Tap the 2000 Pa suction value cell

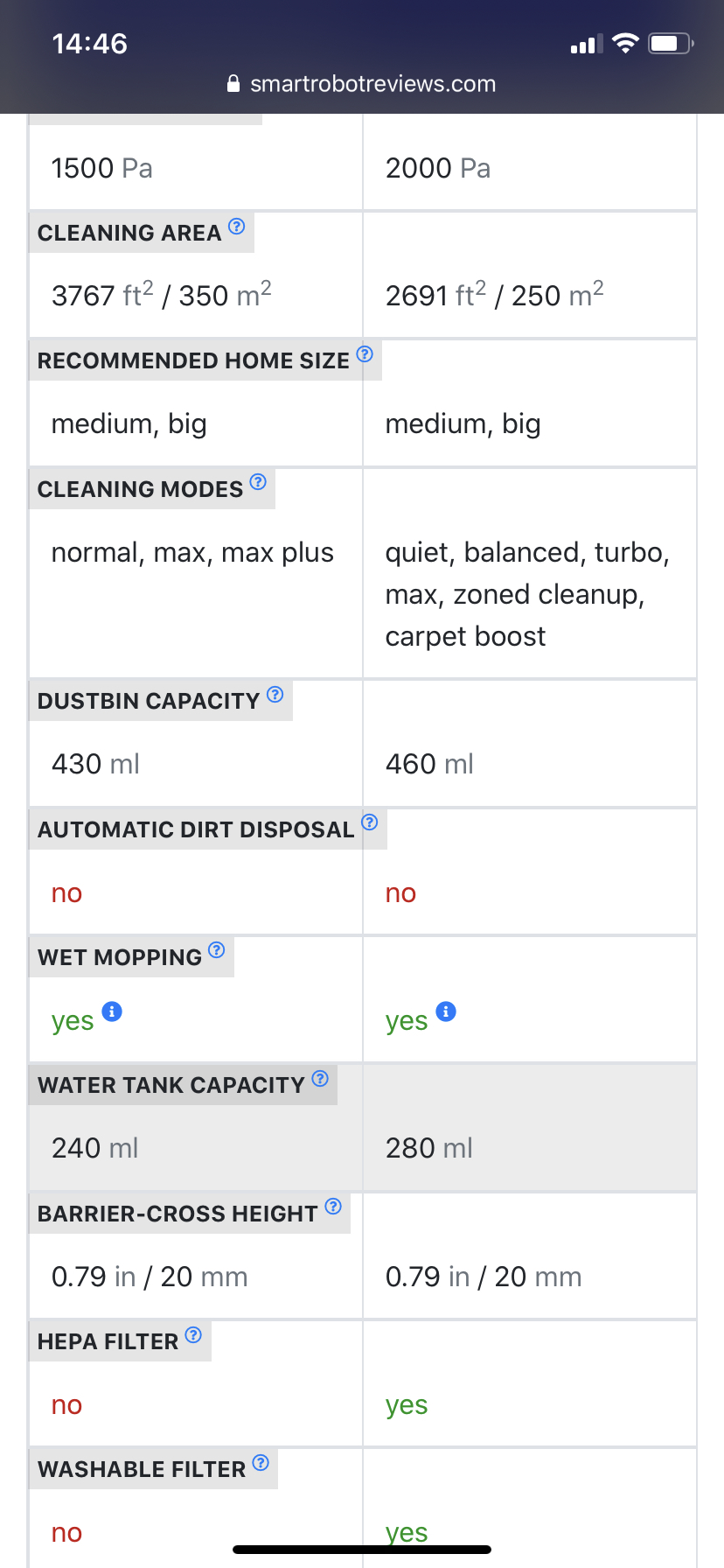(530, 168)
